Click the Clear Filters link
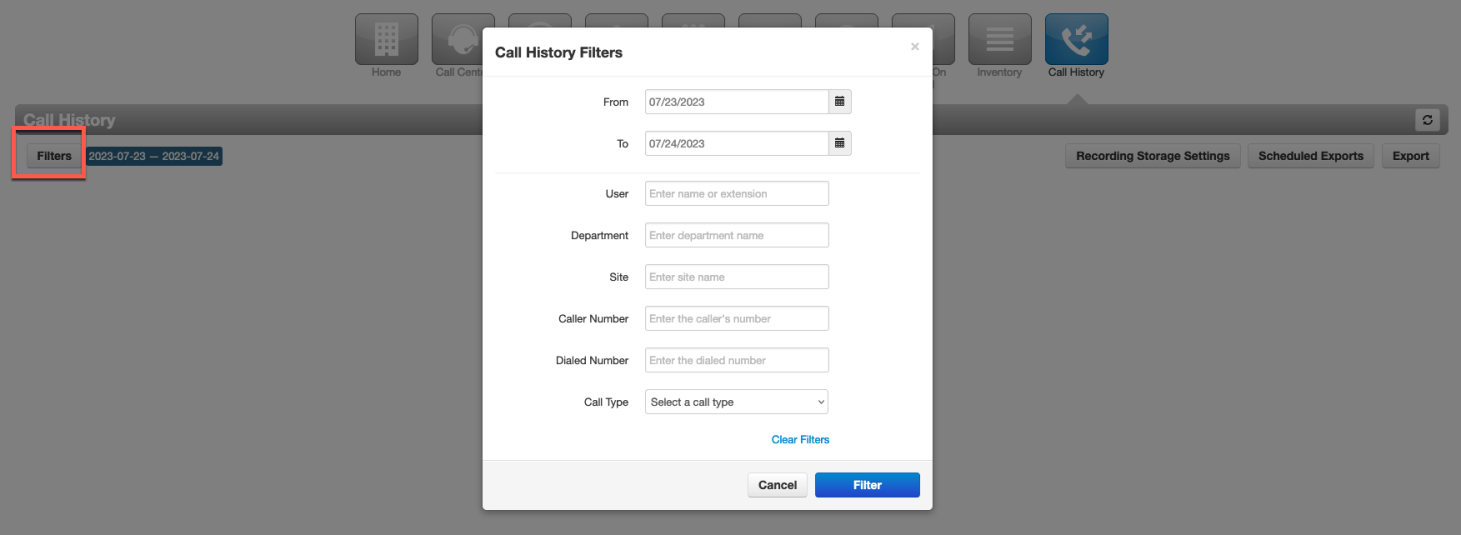1461x535 pixels. pos(800,440)
